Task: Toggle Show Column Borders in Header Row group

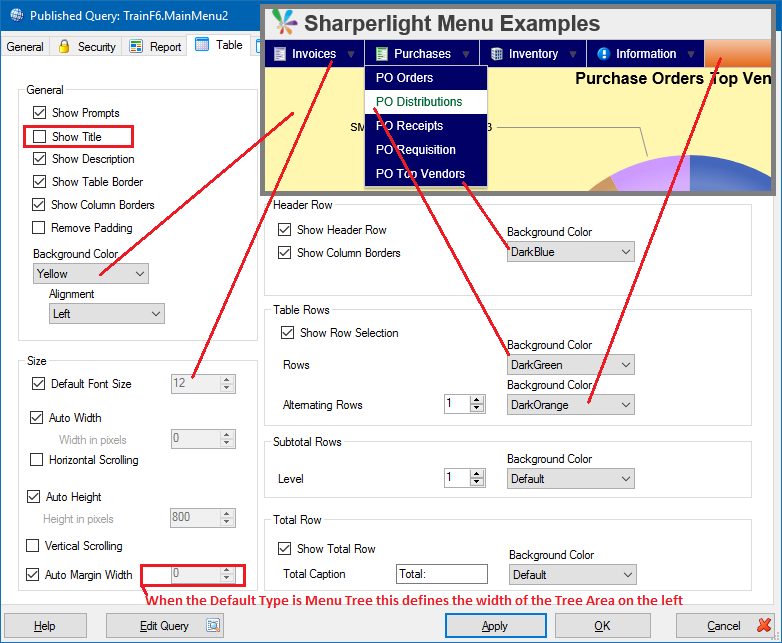Action: (284, 252)
